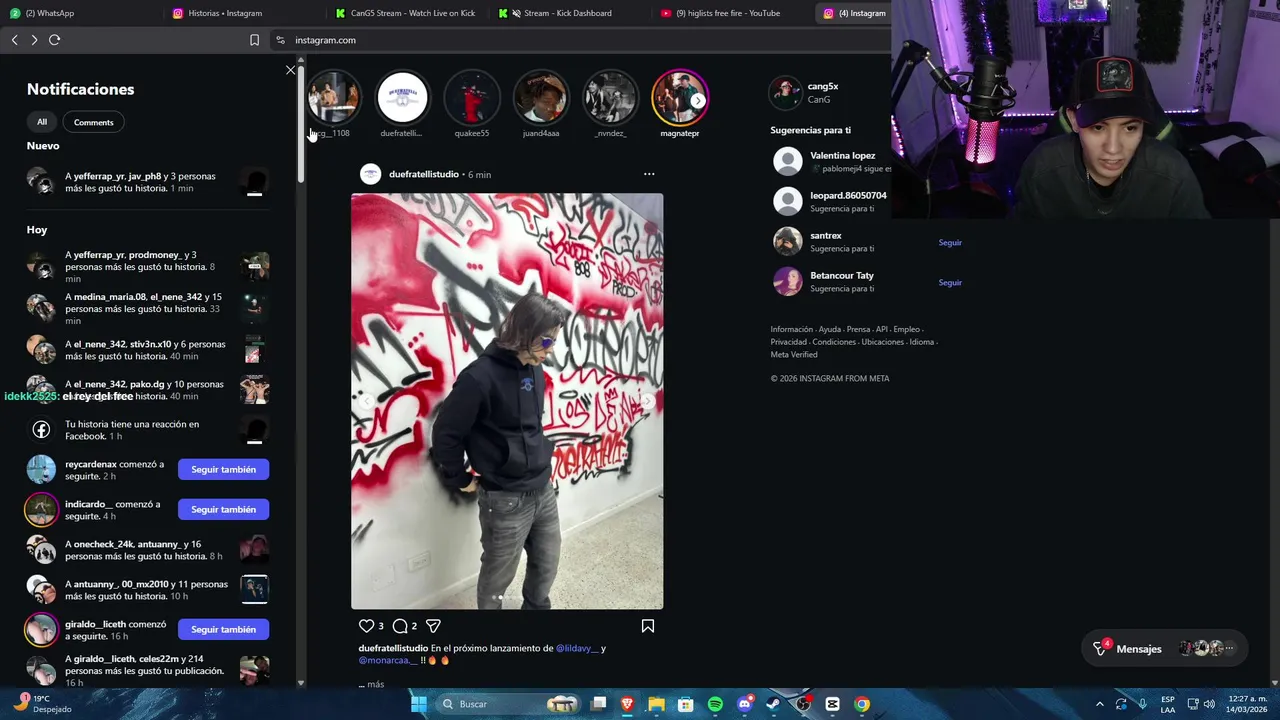The height and width of the screenshot is (720, 1280).
Task: Show hidden system tray icons
Action: [1100, 704]
